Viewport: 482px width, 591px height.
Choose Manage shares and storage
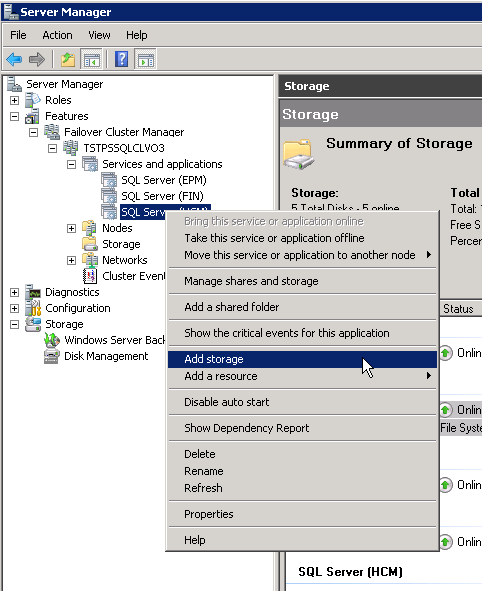pyautogui.click(x=302, y=281)
